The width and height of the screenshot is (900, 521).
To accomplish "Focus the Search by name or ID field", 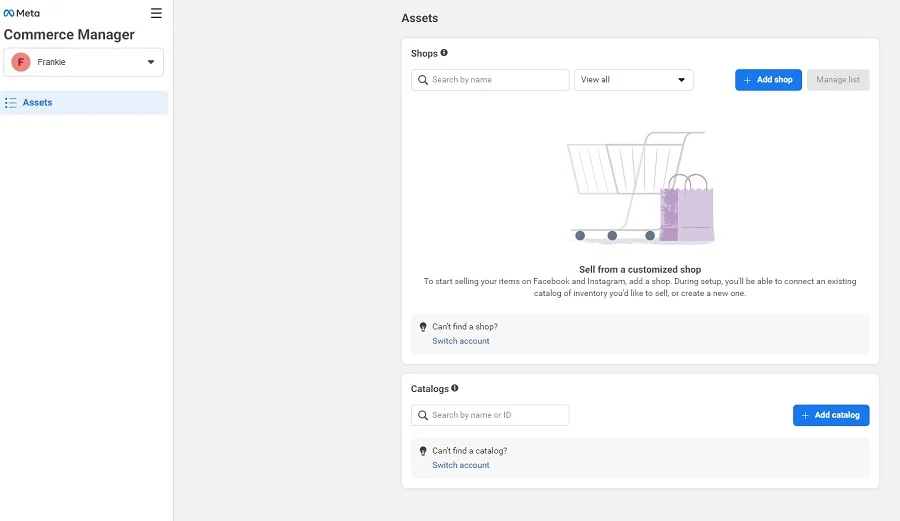I will 498,415.
